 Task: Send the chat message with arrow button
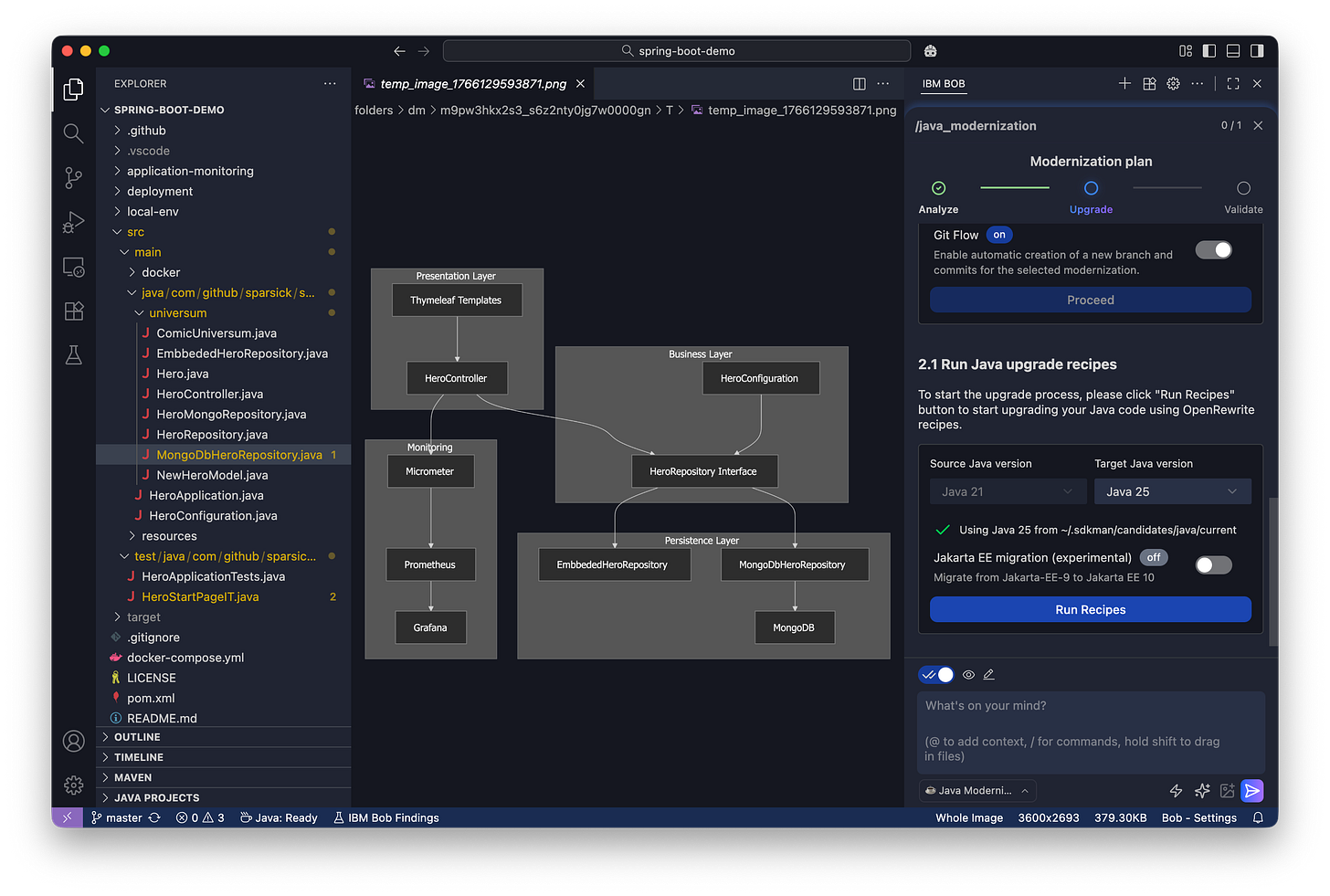(x=1252, y=791)
